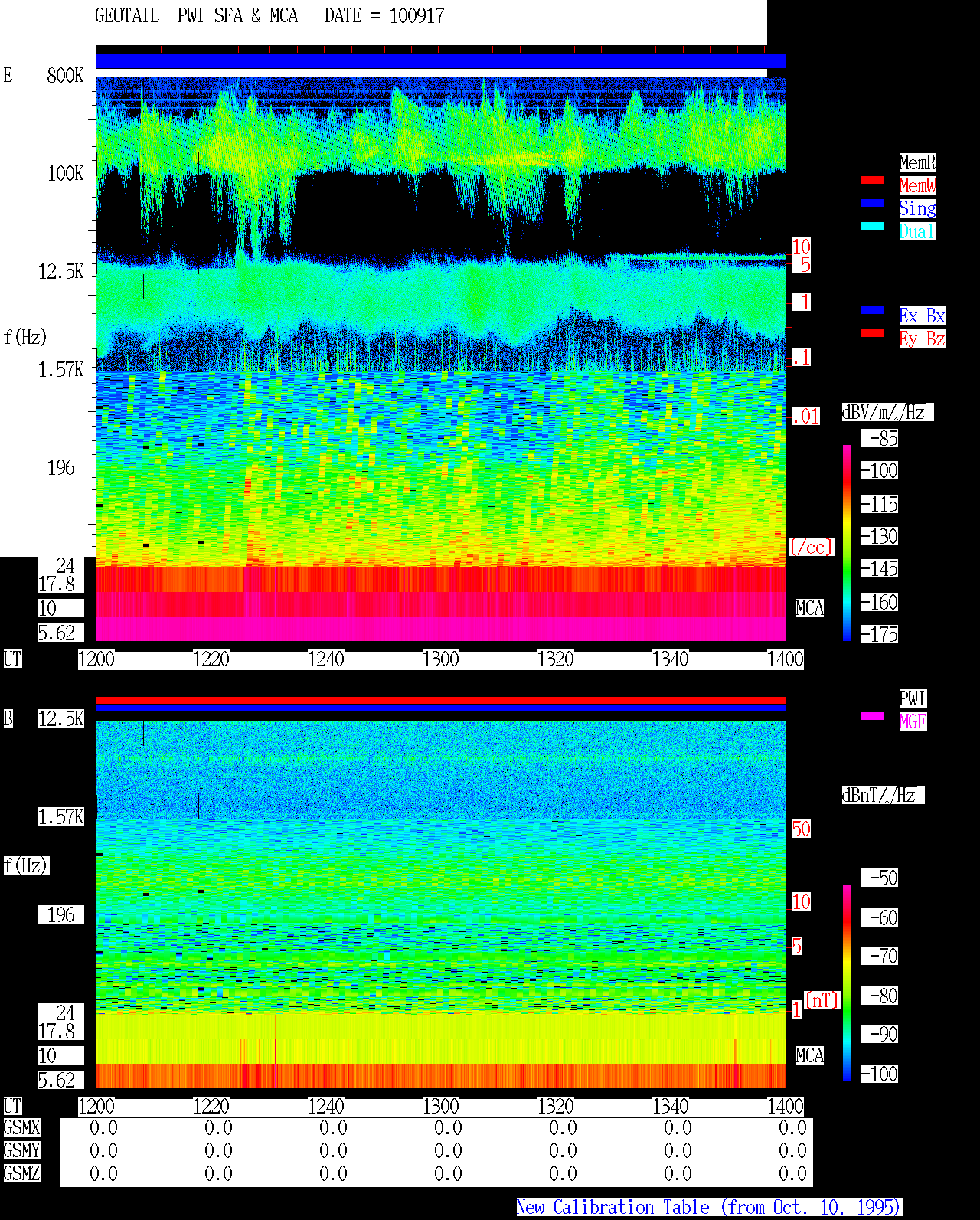This screenshot has height=1220, width=980.
Task: Click the GEOTAIL PWI SFA & MCA title
Action: coord(196,16)
